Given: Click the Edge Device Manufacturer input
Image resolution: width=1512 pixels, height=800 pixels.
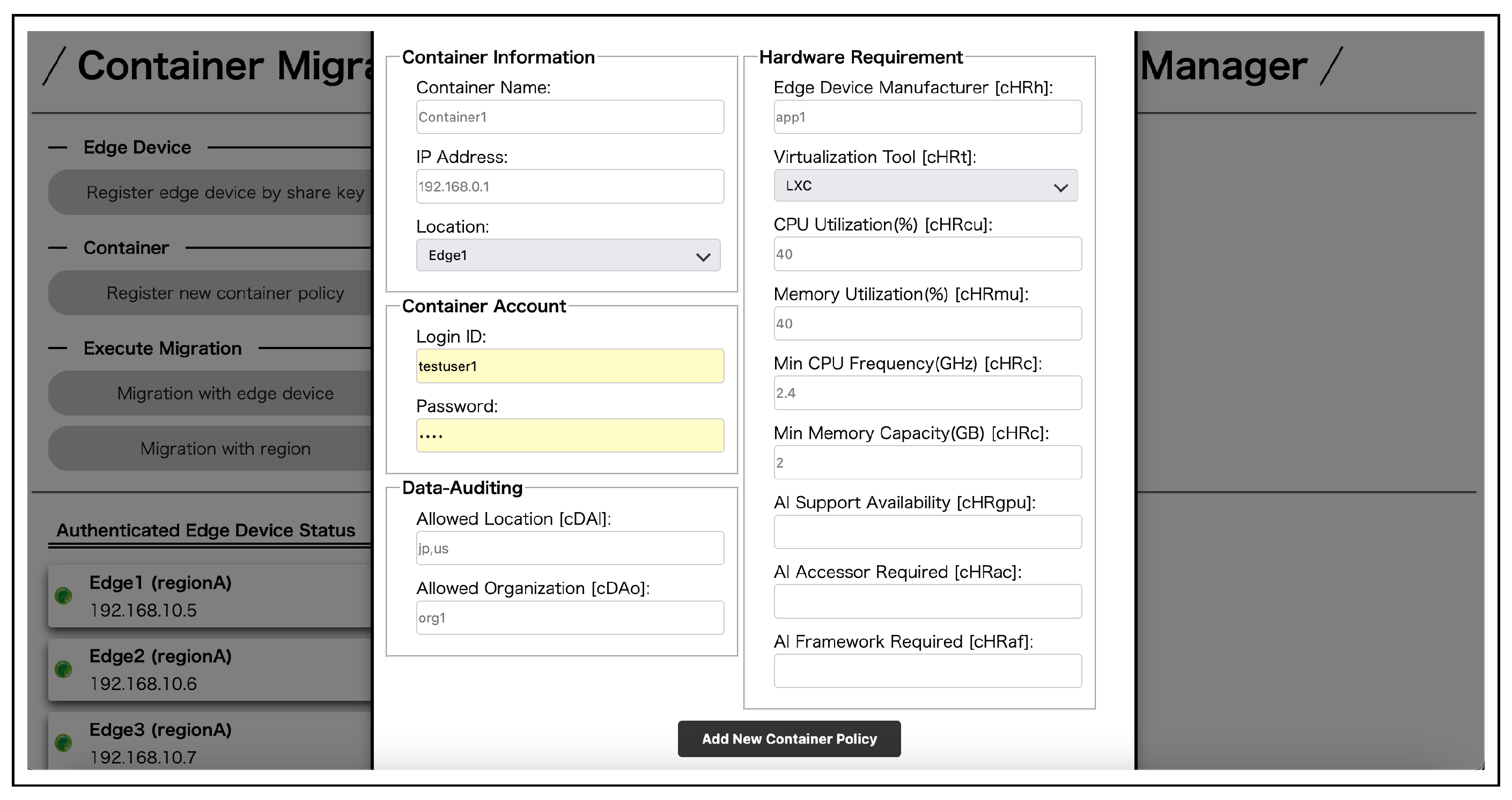Looking at the screenshot, I should [x=927, y=117].
